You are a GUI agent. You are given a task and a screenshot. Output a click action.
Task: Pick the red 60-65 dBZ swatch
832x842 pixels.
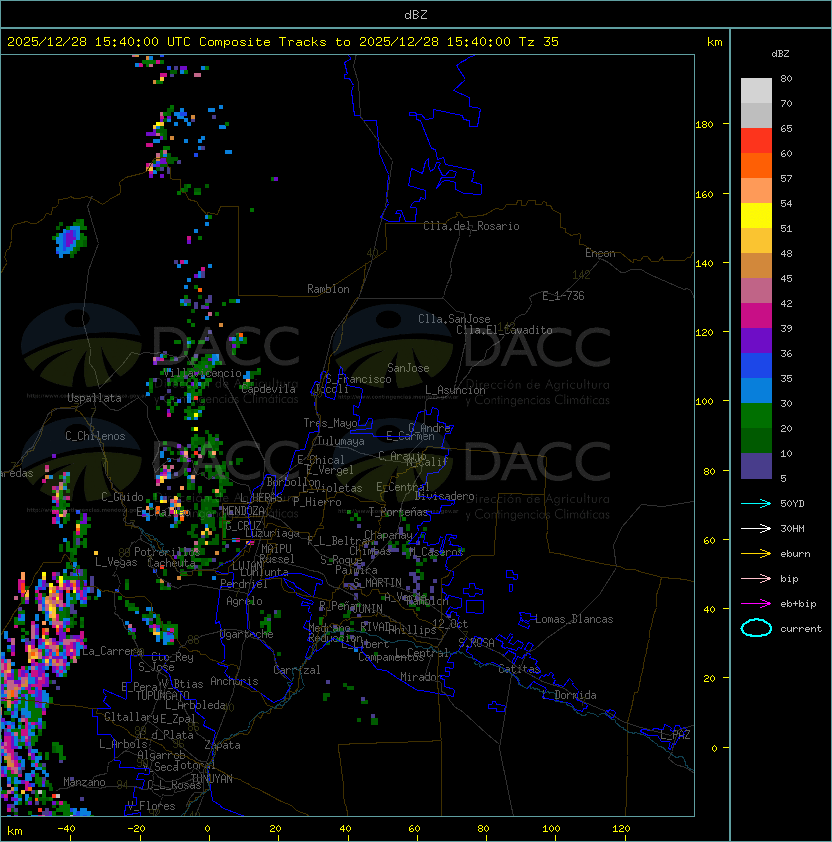point(756,141)
